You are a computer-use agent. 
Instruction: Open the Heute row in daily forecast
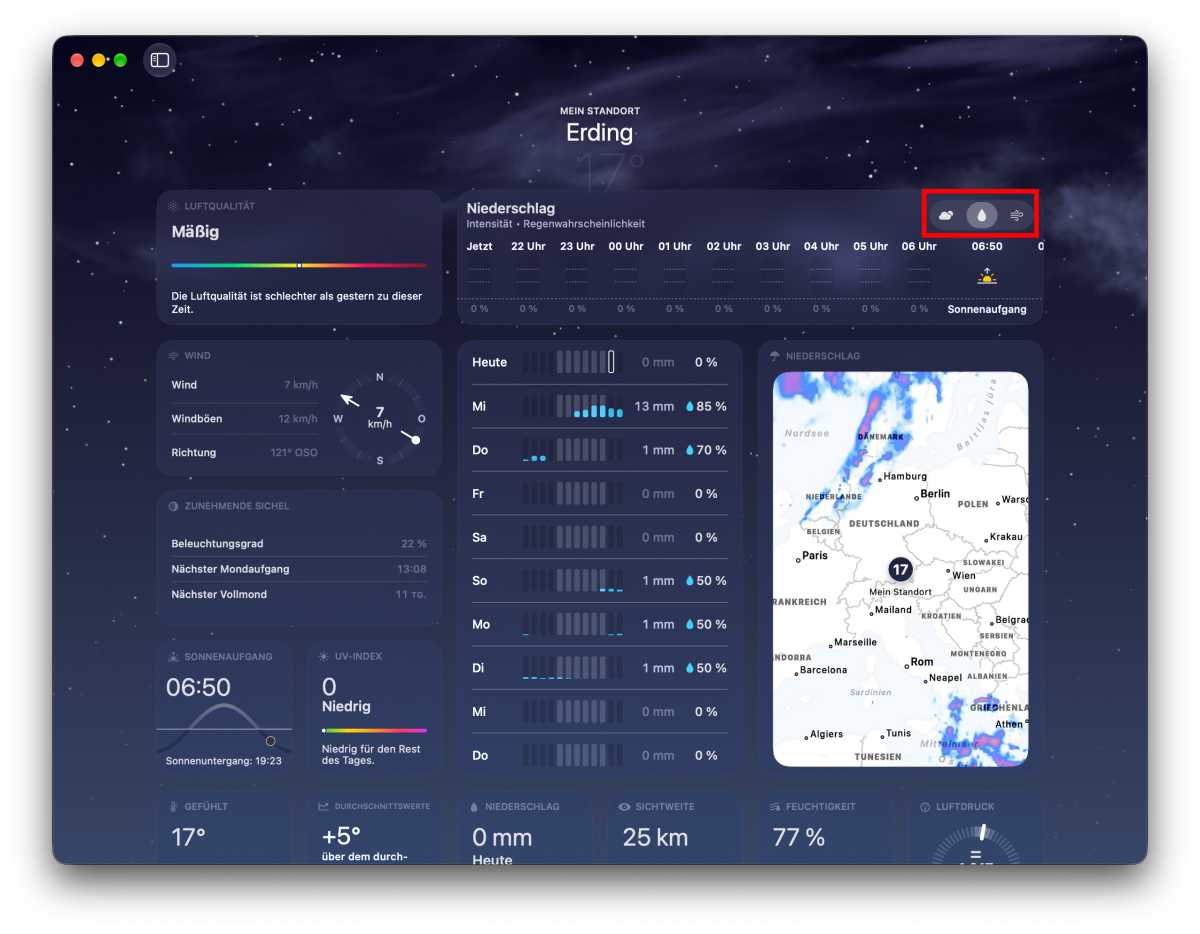(600, 362)
